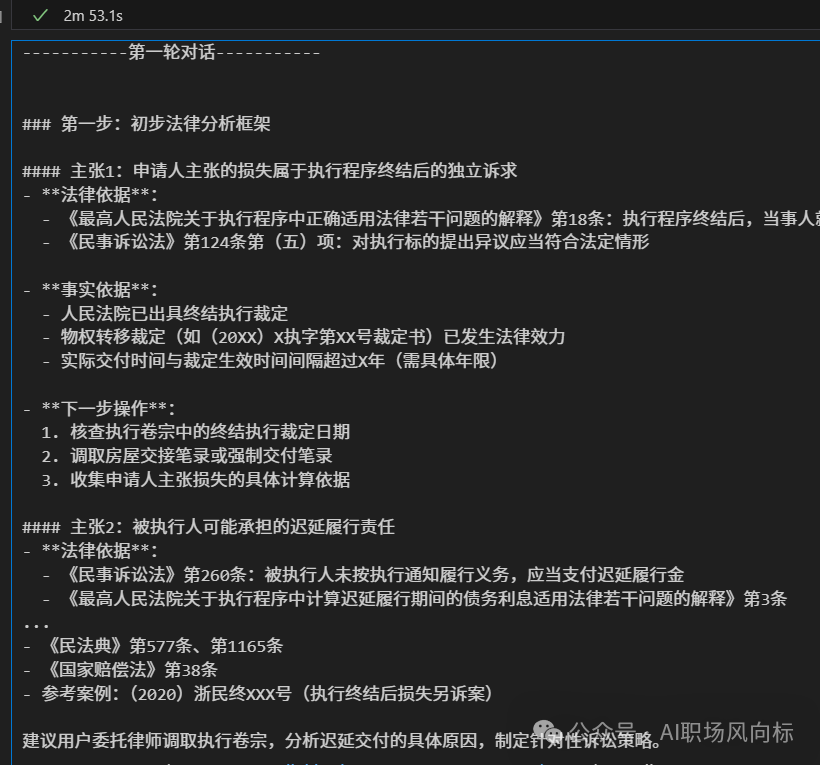Click the line '《民事诉讼法》第260条'
The width and height of the screenshot is (820, 765).
click(363, 575)
